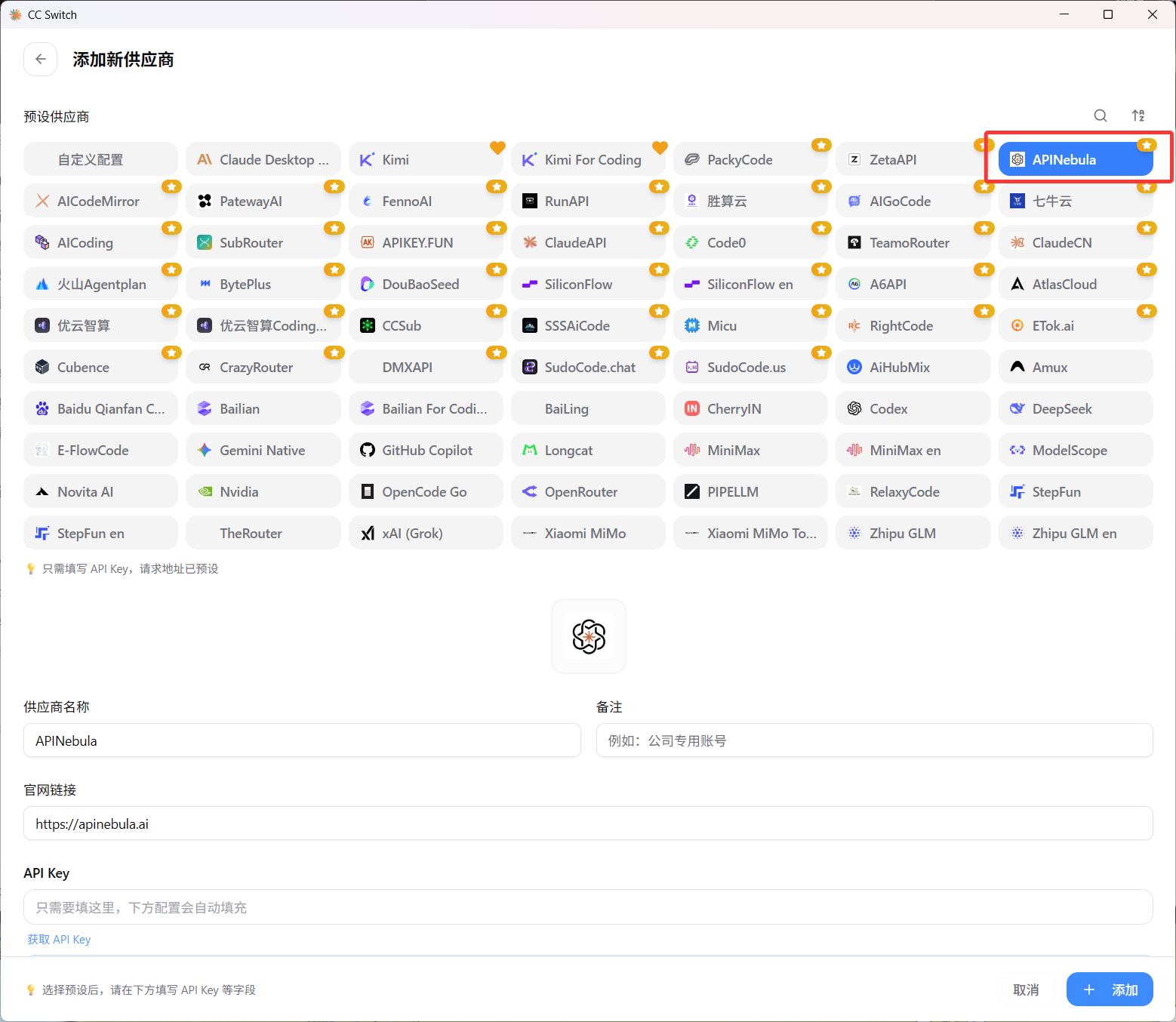Focus the API Key input field
1176x1022 pixels.
click(588, 907)
